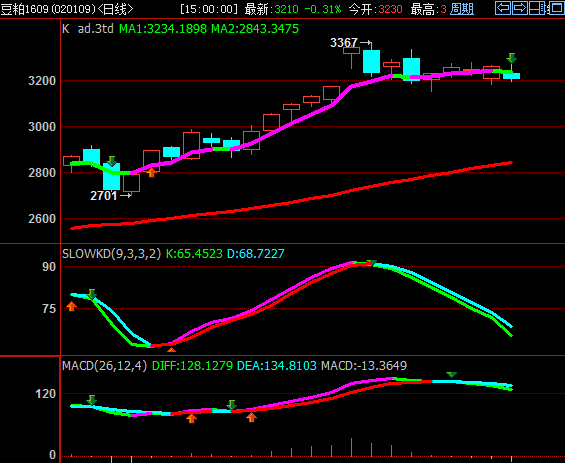Click the 75 level on SLOWKD axis
The height and width of the screenshot is (463, 565).
pyautogui.click(x=49, y=309)
